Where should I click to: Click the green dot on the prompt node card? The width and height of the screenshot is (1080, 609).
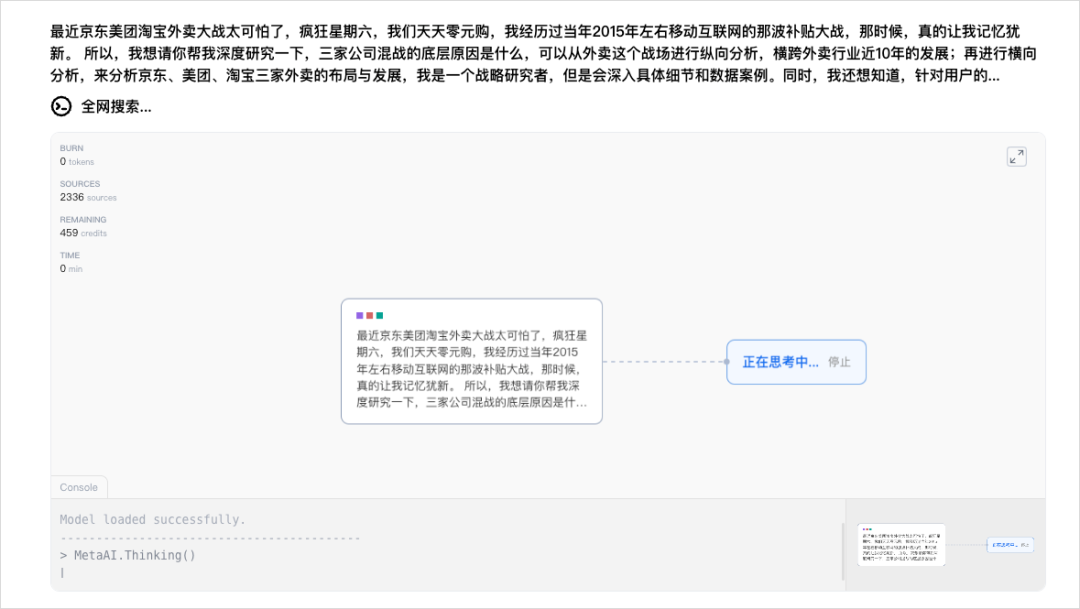point(379,314)
